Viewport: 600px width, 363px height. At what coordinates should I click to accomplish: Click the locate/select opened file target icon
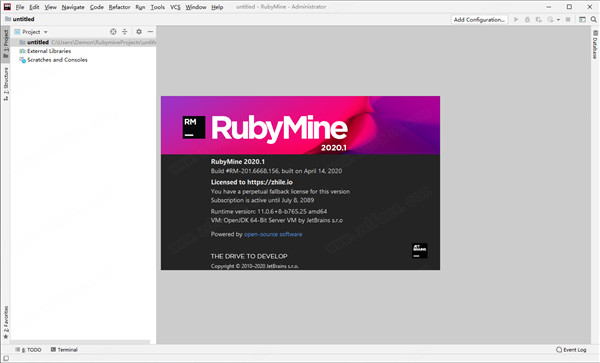click(113, 32)
